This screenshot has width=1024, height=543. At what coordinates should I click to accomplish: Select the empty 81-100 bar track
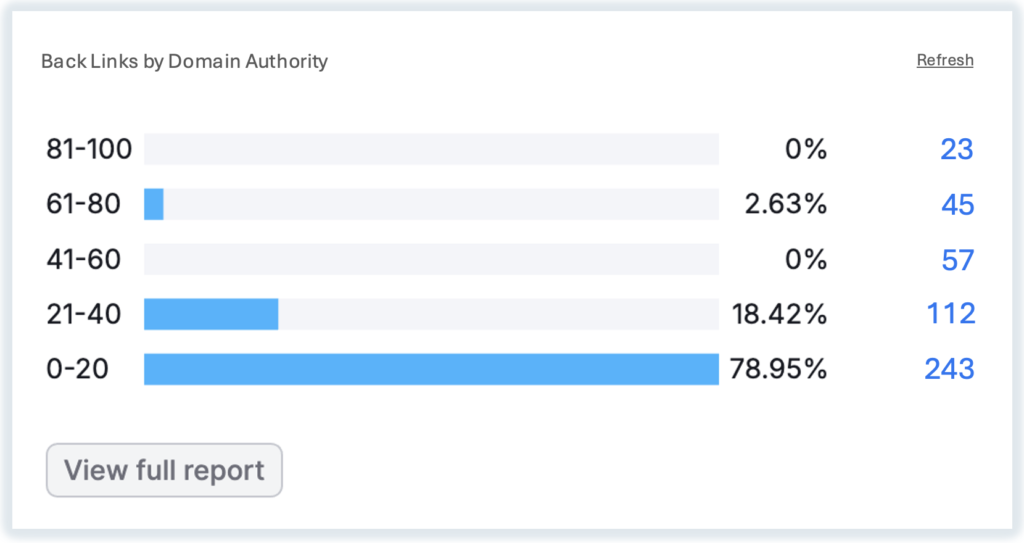click(x=431, y=149)
